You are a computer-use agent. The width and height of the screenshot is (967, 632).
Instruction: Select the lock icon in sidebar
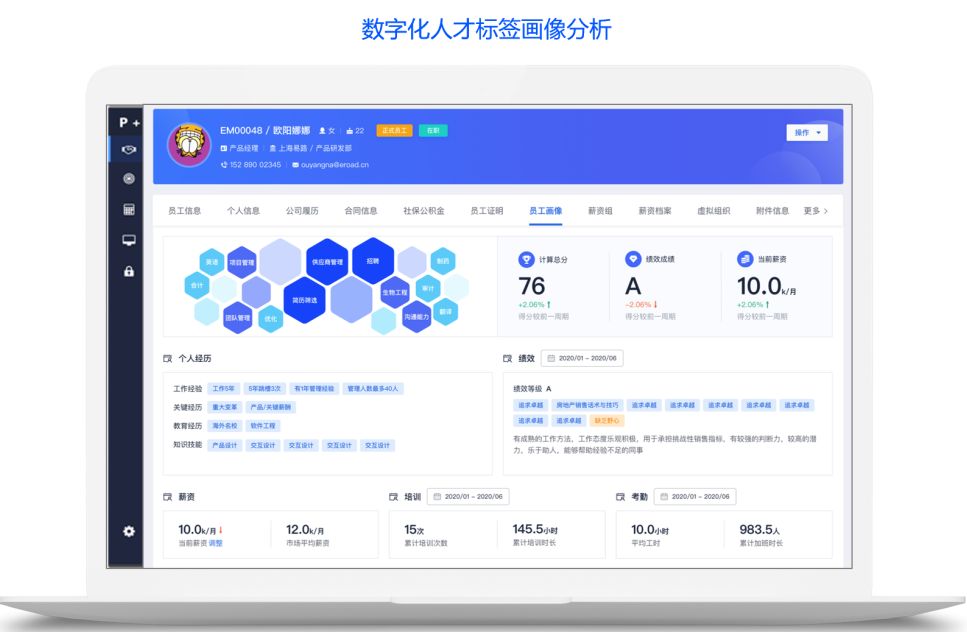click(128, 271)
